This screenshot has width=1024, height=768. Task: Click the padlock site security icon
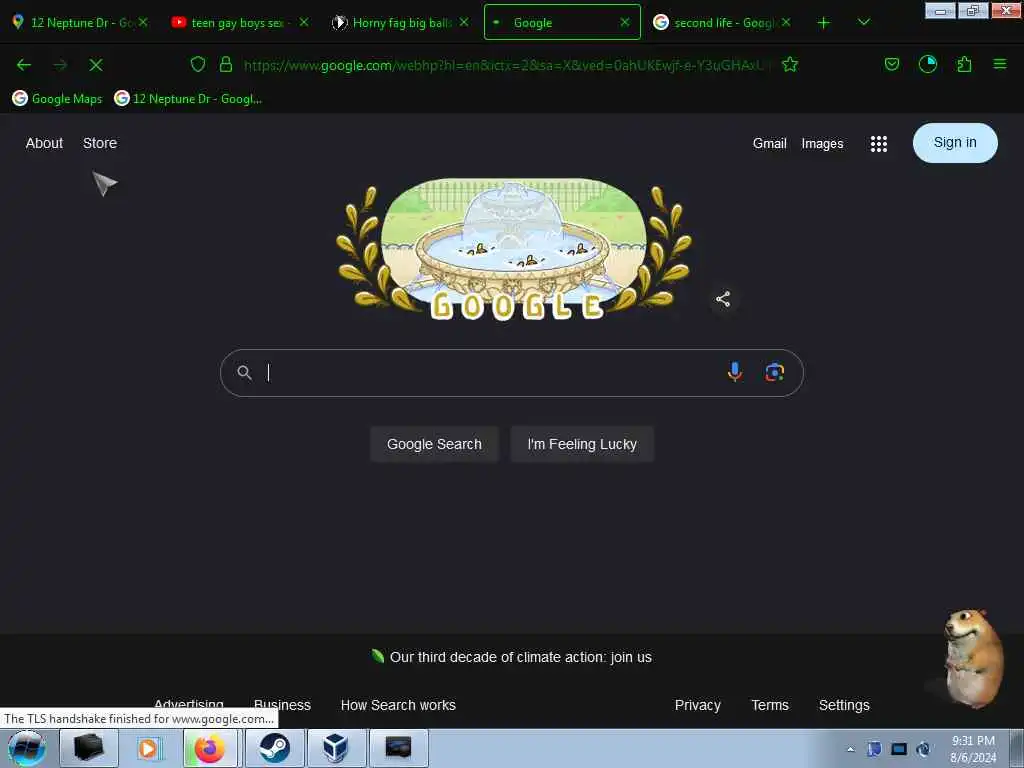click(226, 64)
